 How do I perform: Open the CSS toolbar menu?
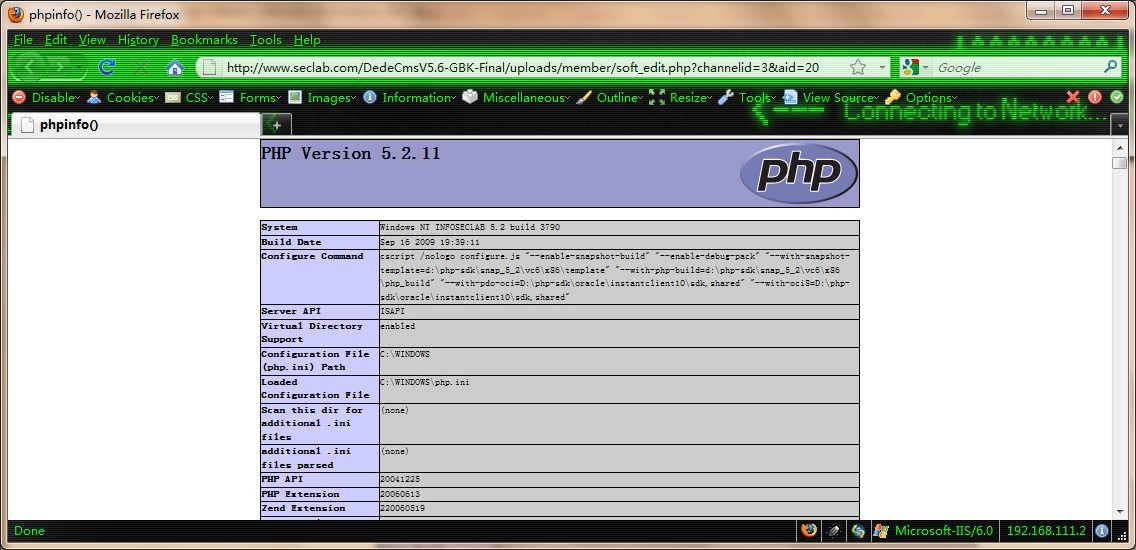coord(188,97)
